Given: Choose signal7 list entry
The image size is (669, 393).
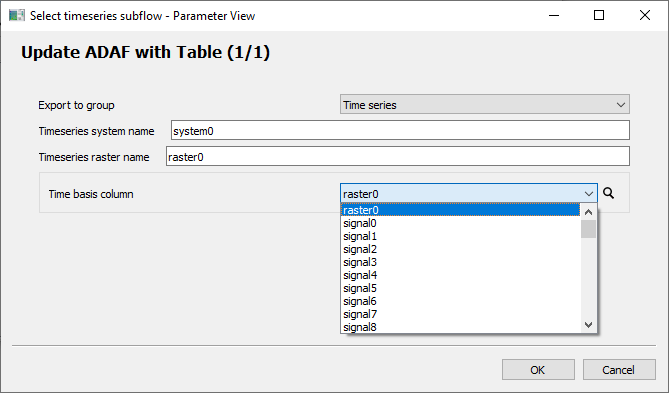Looking at the screenshot, I should tap(460, 314).
